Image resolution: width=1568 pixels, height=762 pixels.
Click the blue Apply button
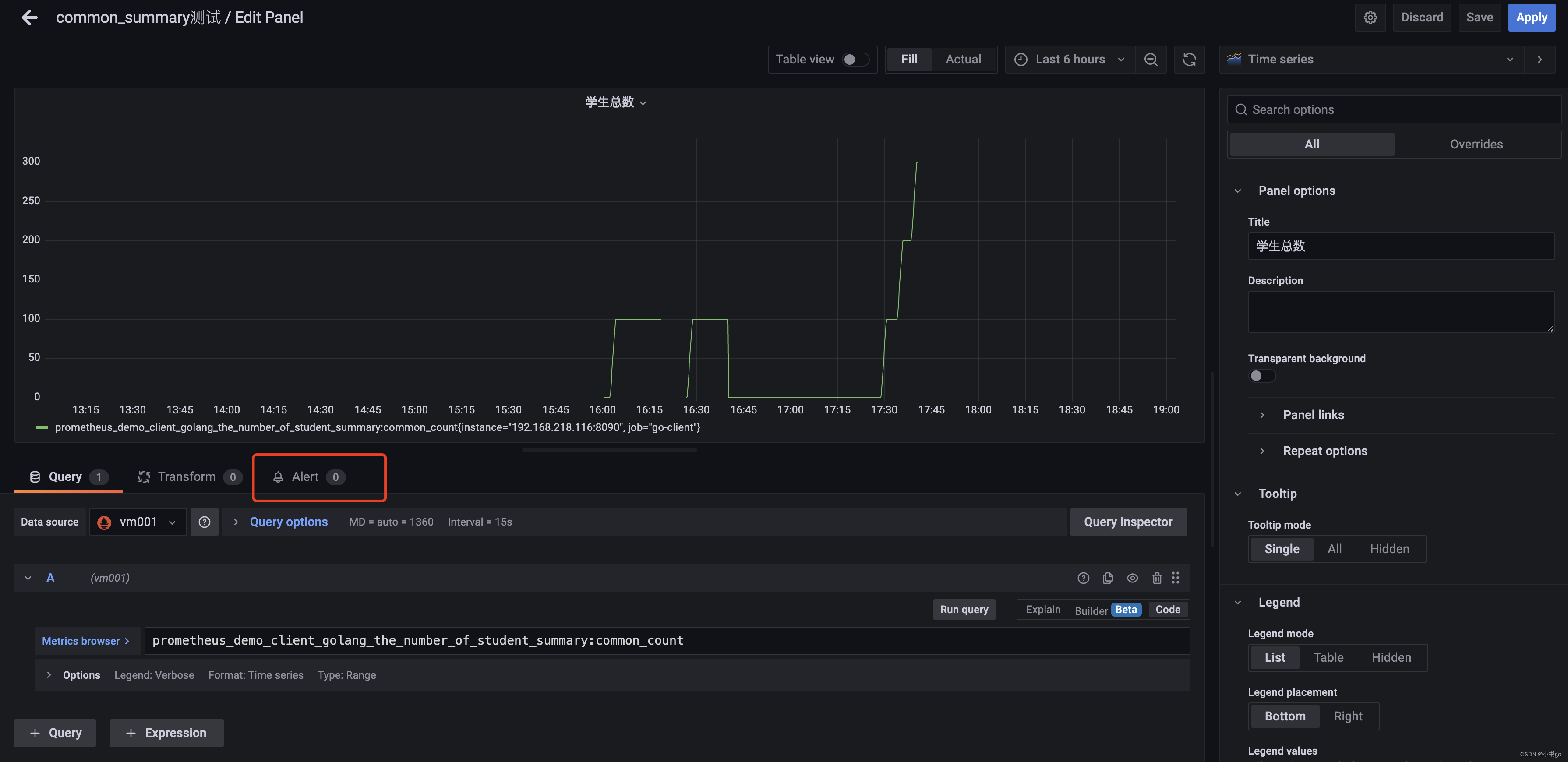[x=1531, y=18]
